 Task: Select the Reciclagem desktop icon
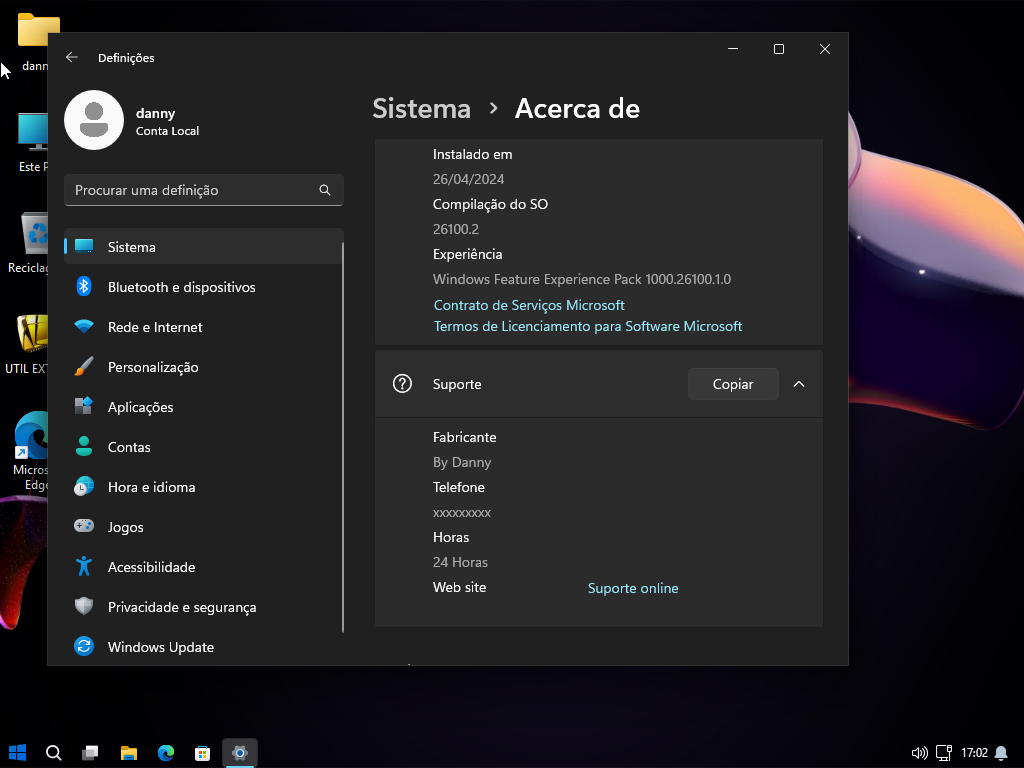click(x=27, y=242)
